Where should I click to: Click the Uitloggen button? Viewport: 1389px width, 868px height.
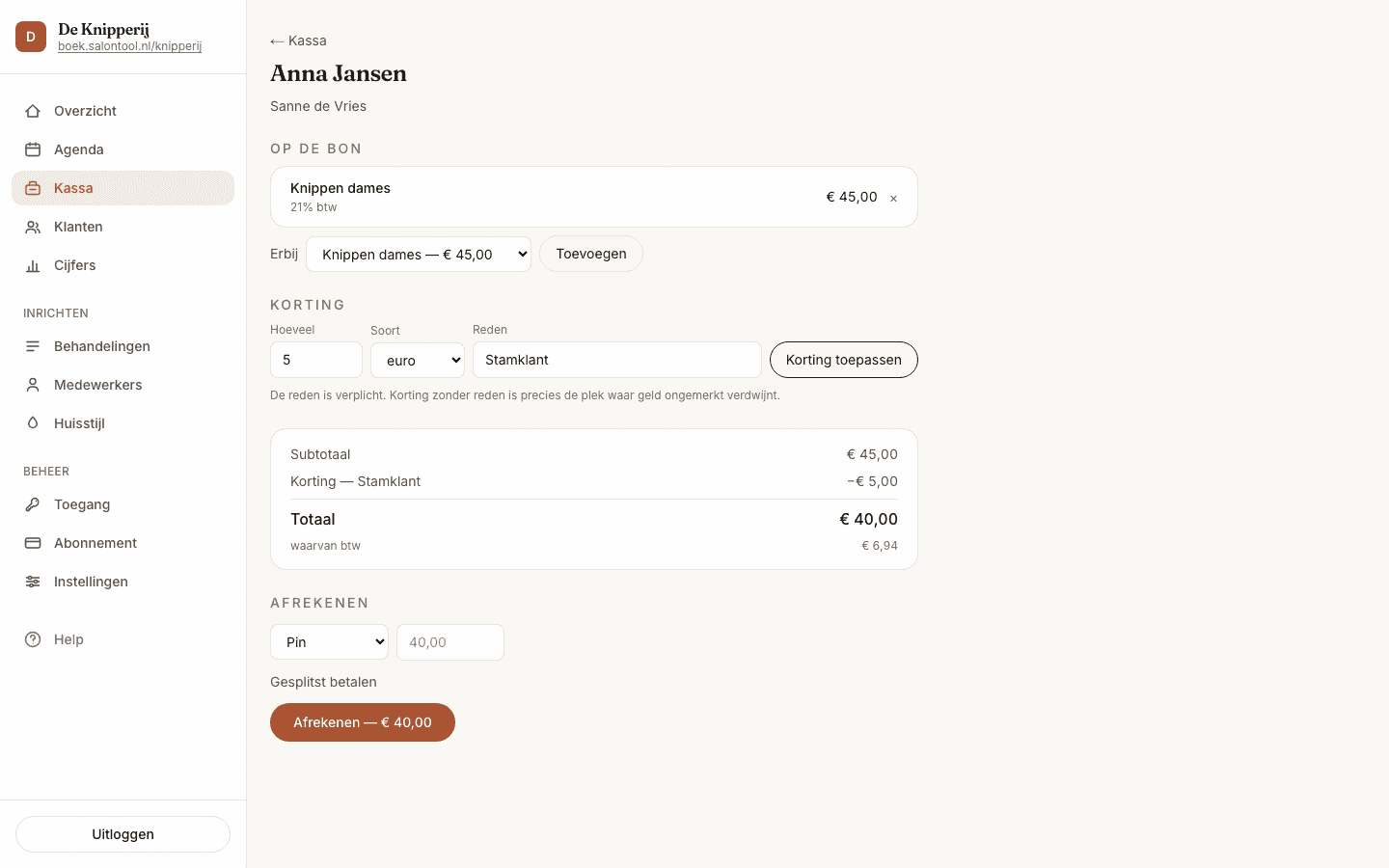123,834
